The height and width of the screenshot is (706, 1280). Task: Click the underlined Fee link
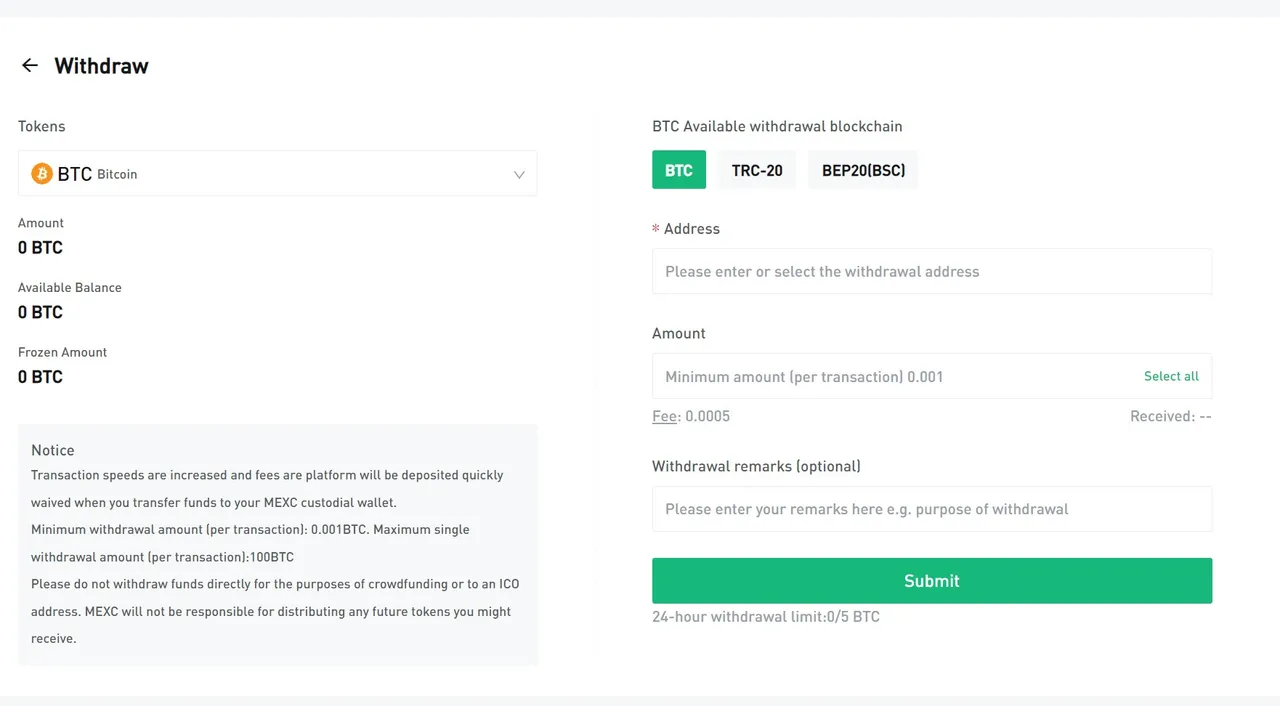click(664, 416)
